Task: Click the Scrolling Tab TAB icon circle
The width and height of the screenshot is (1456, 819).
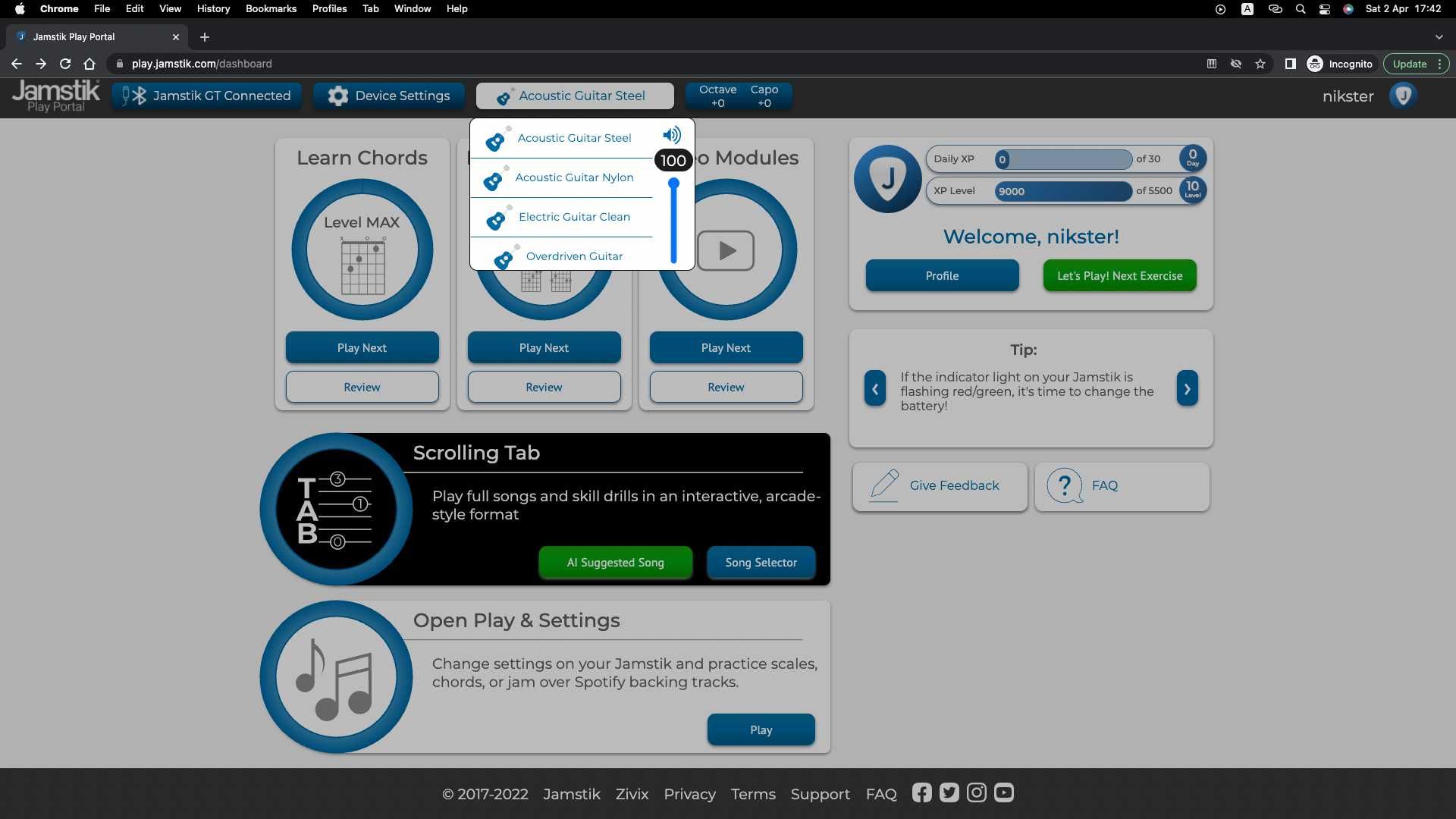Action: click(337, 510)
